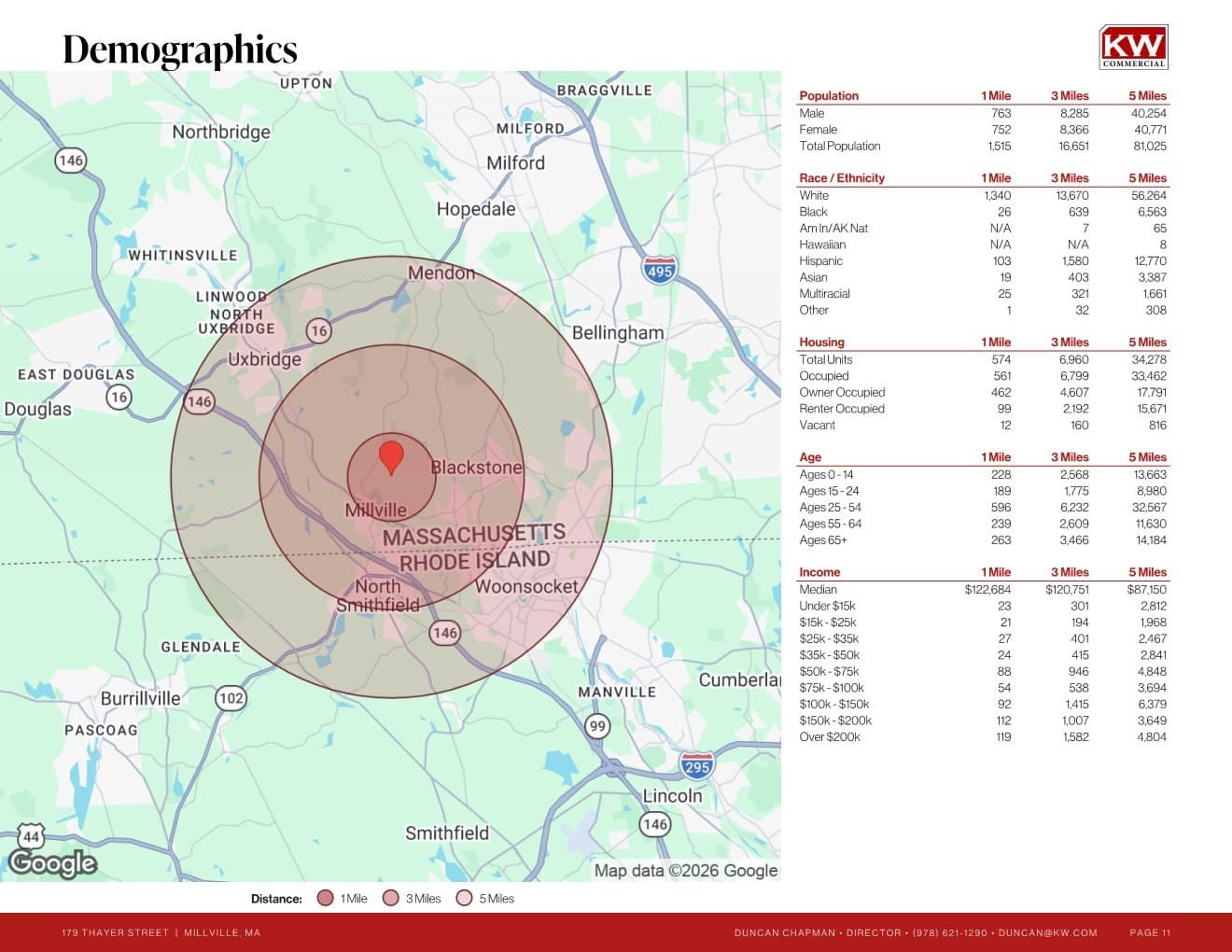The image size is (1232, 952).
Task: Select the Interstate 295 shield near Lincoln
Action: pos(696,766)
